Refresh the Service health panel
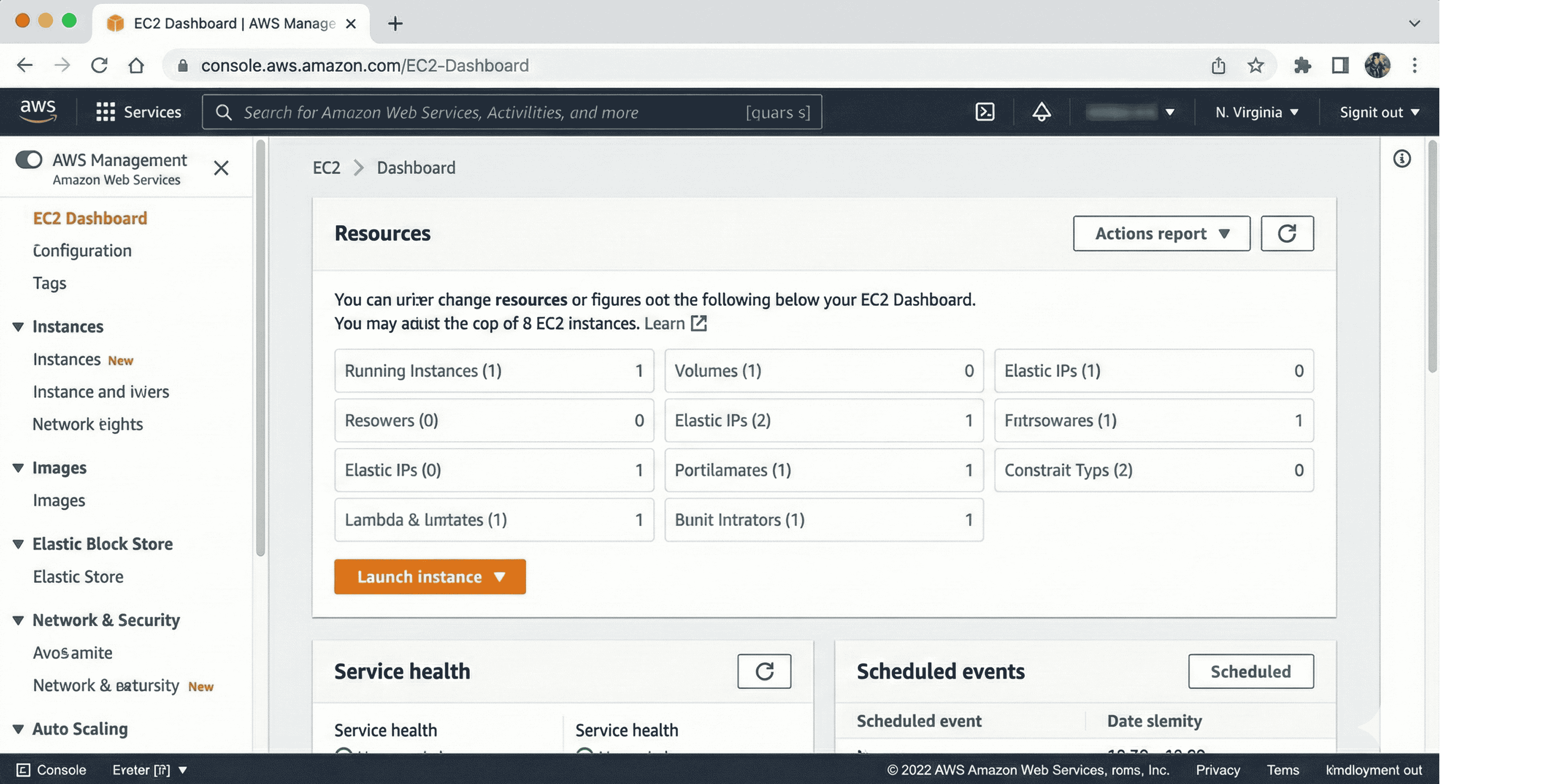This screenshot has height=784, width=1558. click(764, 671)
